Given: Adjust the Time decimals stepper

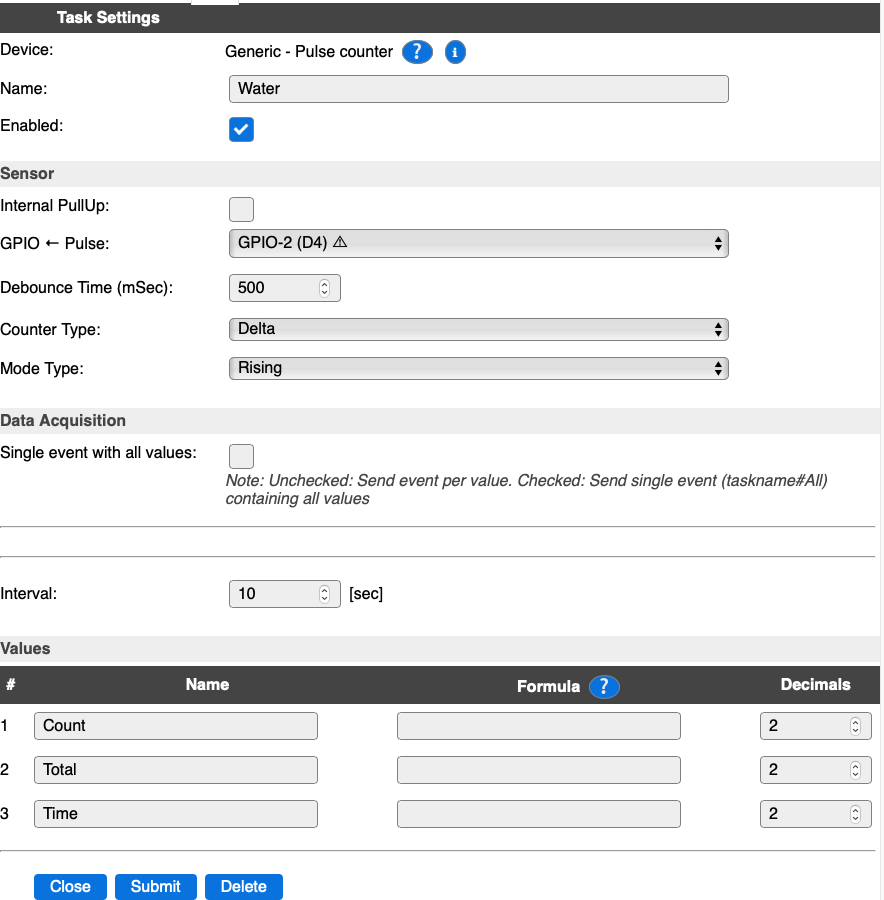Looking at the screenshot, I should (x=855, y=814).
